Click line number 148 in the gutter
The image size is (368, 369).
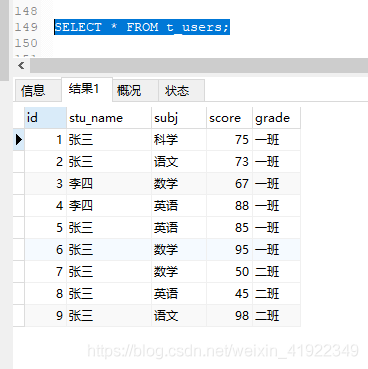point(26,11)
